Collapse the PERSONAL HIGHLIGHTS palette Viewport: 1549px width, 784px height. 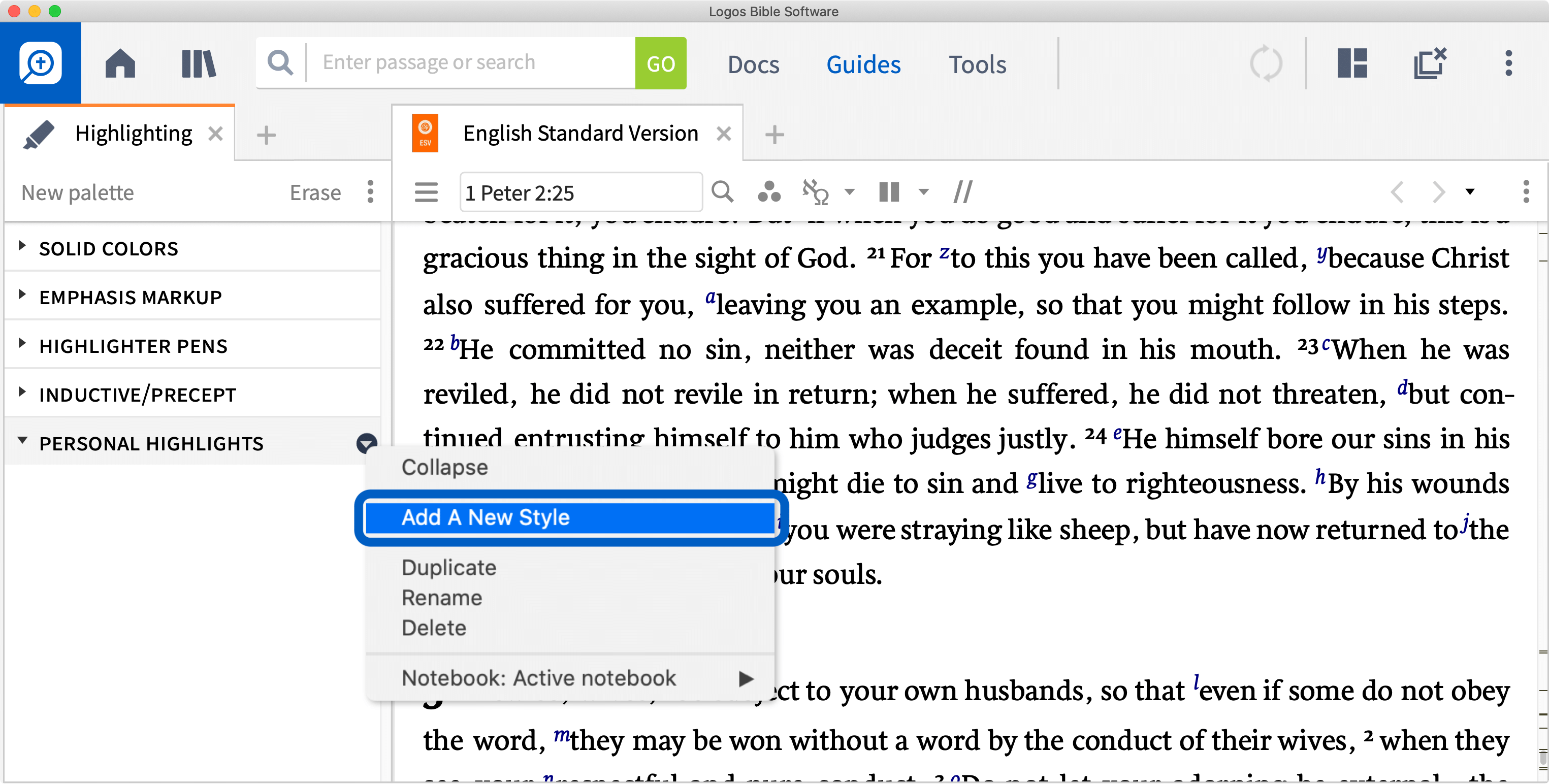(x=22, y=441)
